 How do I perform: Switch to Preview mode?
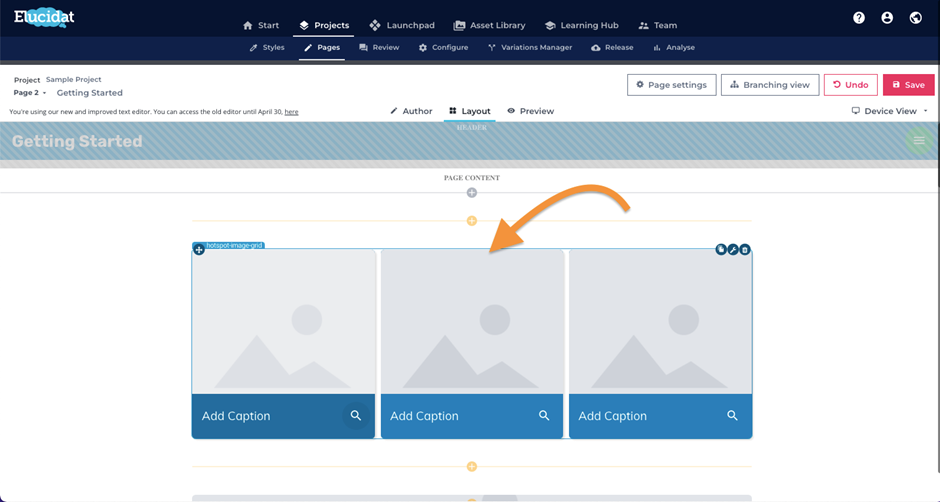coord(530,111)
